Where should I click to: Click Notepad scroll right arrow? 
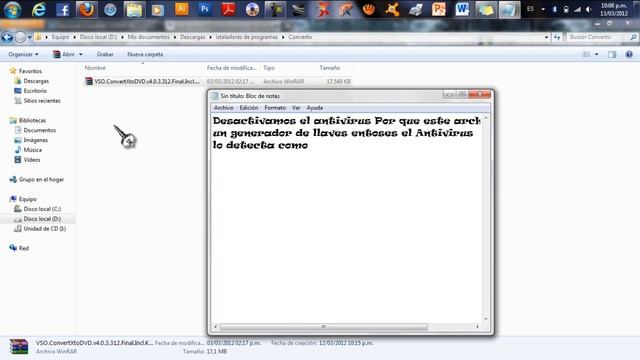pyautogui.click(x=477, y=327)
